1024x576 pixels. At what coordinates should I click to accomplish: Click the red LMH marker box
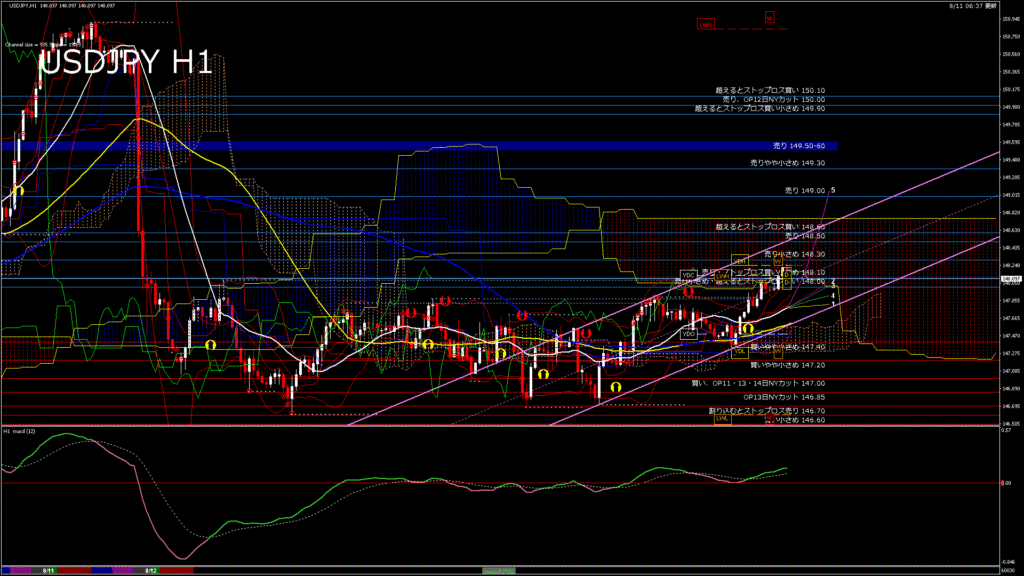707,24
